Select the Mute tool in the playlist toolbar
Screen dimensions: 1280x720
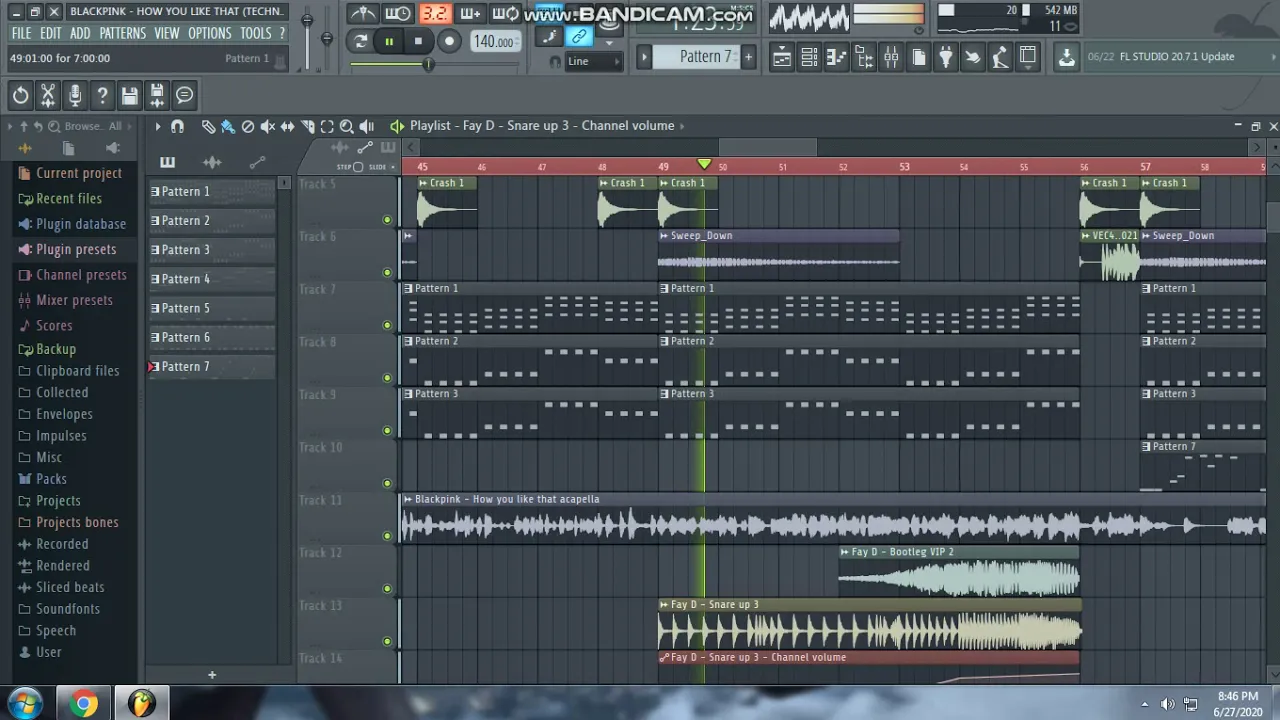[267, 126]
